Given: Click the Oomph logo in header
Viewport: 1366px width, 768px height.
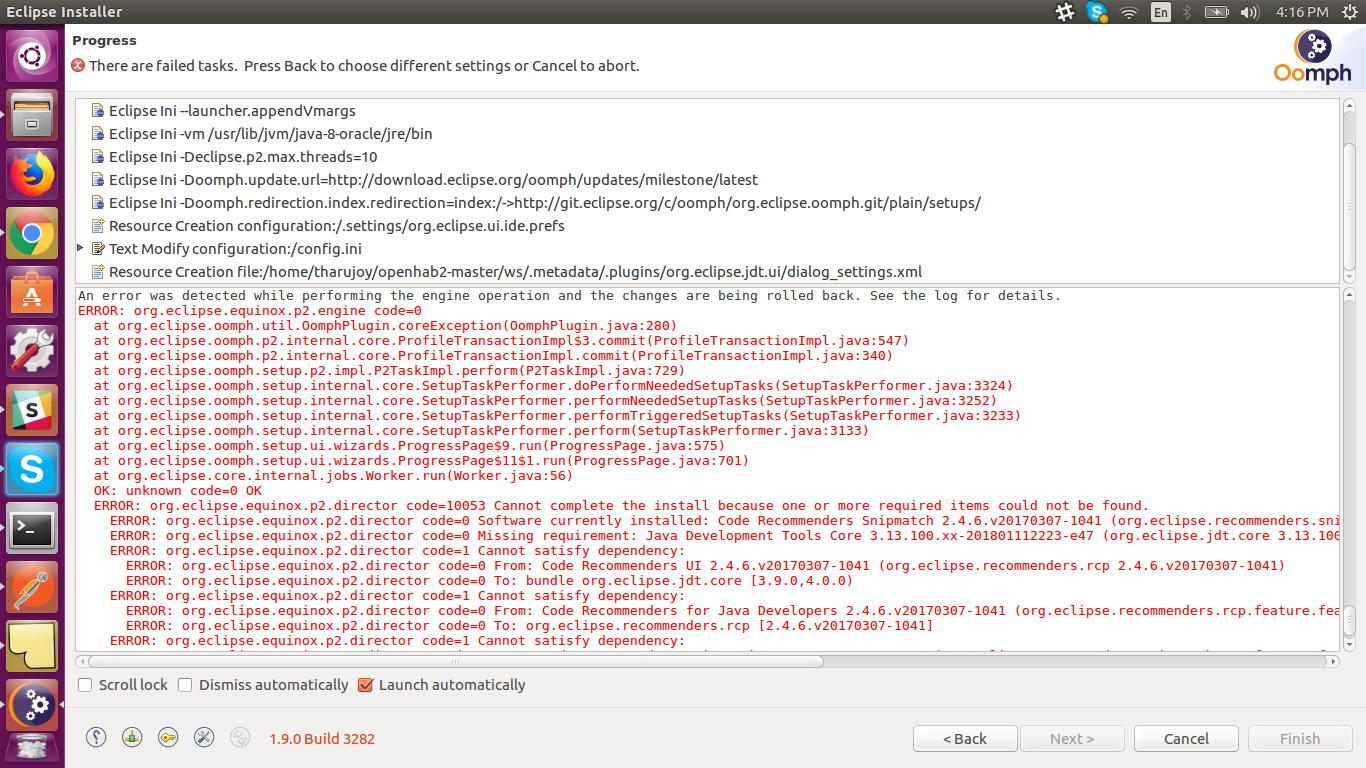Looking at the screenshot, I should (1312, 56).
